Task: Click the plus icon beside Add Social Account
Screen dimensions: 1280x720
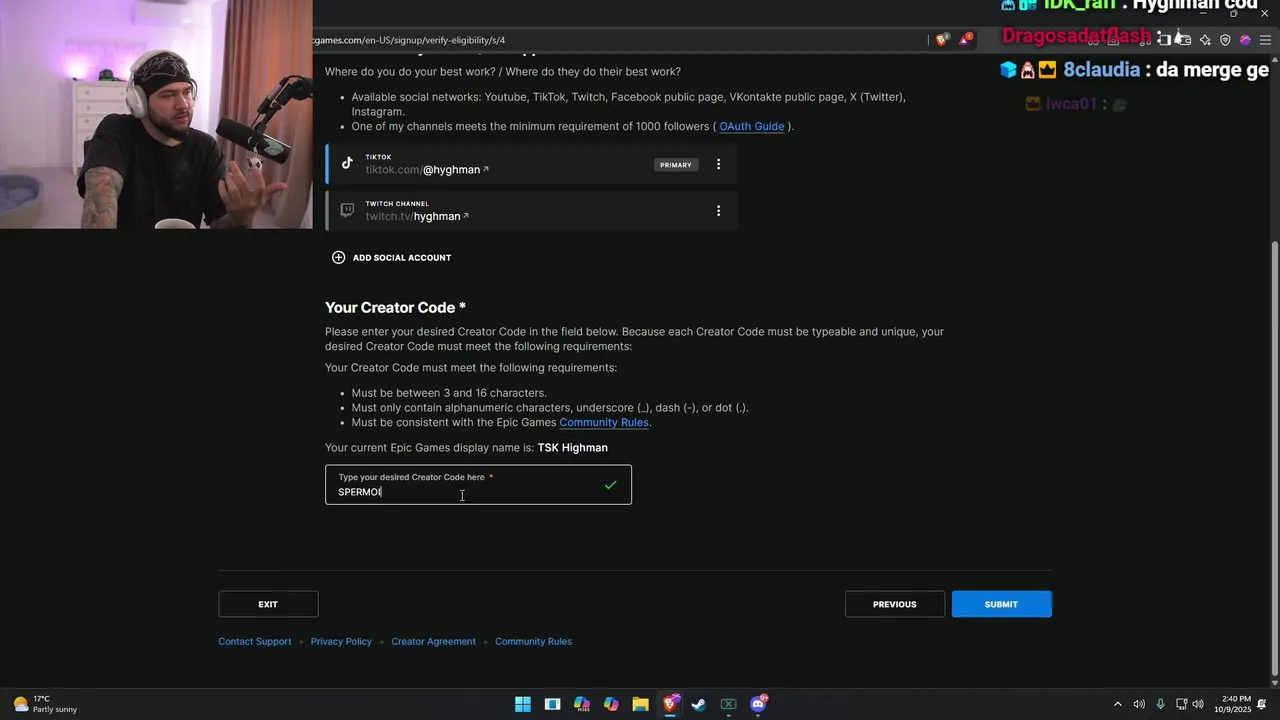Action: [338, 257]
